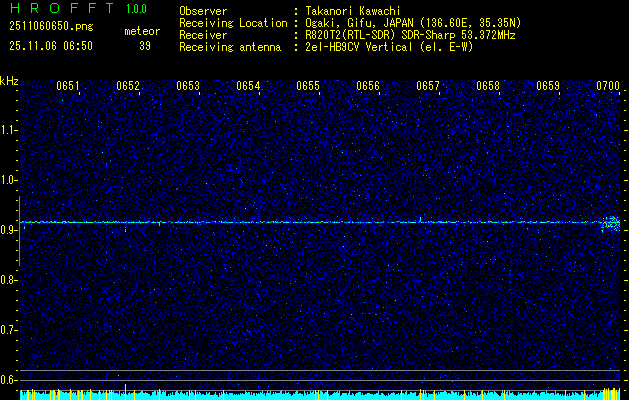This screenshot has height=400, width=629.
Task: Click the 1.1 kHz axis label
Action: tap(8, 130)
